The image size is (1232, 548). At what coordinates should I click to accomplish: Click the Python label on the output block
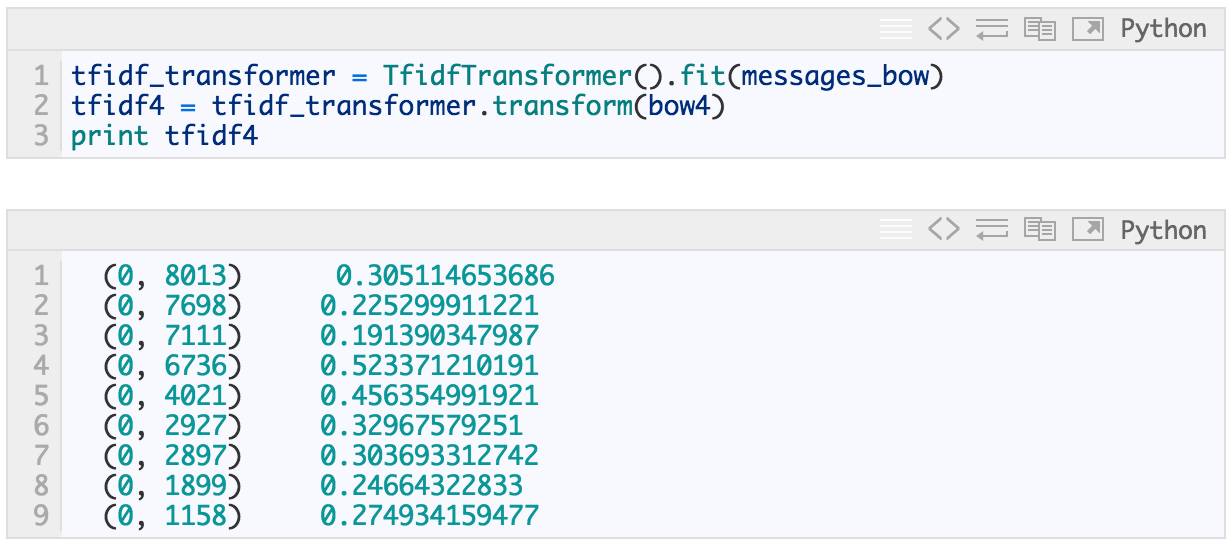pos(1163,231)
